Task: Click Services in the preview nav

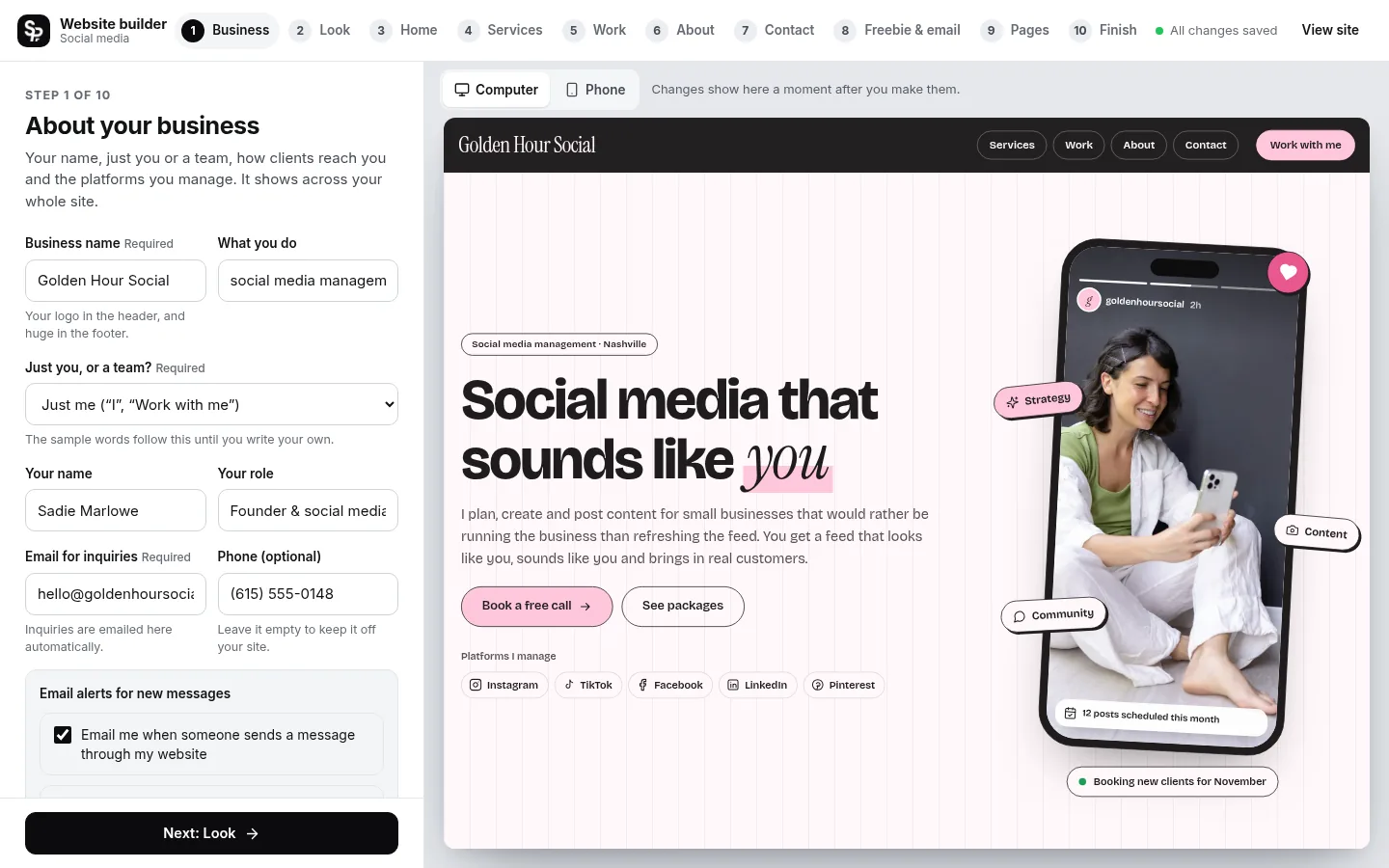Action: [1012, 145]
